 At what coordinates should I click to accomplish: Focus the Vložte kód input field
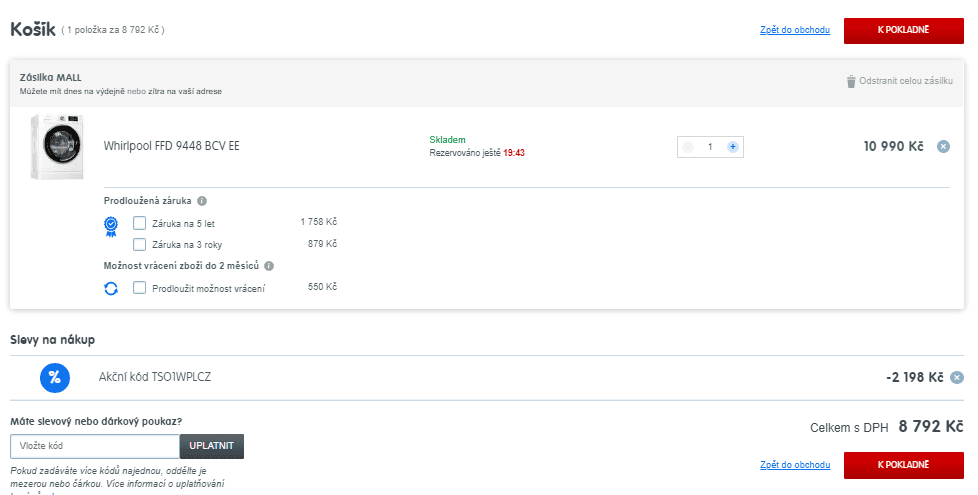pyautogui.click(x=95, y=446)
